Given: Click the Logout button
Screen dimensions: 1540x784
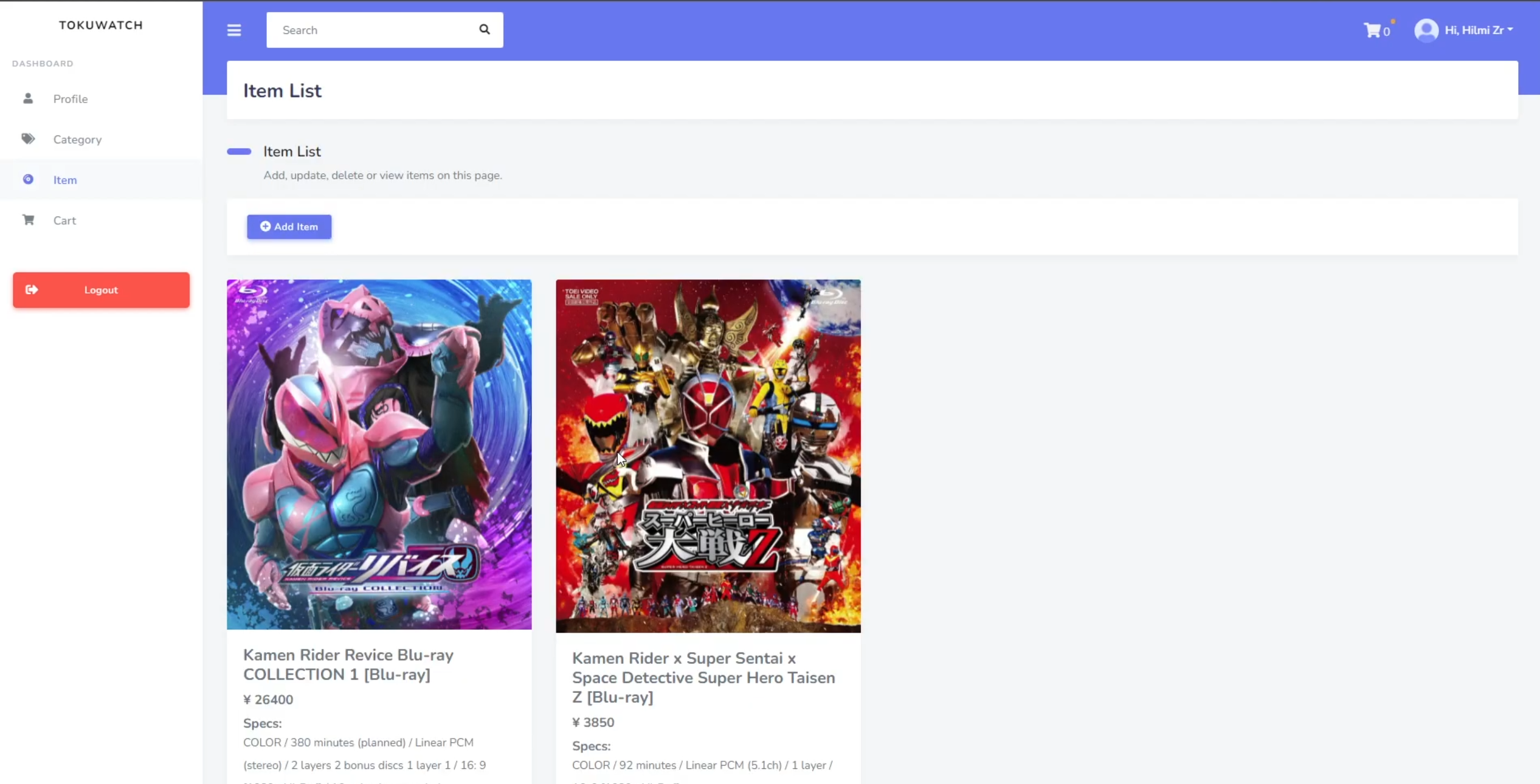Looking at the screenshot, I should [101, 290].
